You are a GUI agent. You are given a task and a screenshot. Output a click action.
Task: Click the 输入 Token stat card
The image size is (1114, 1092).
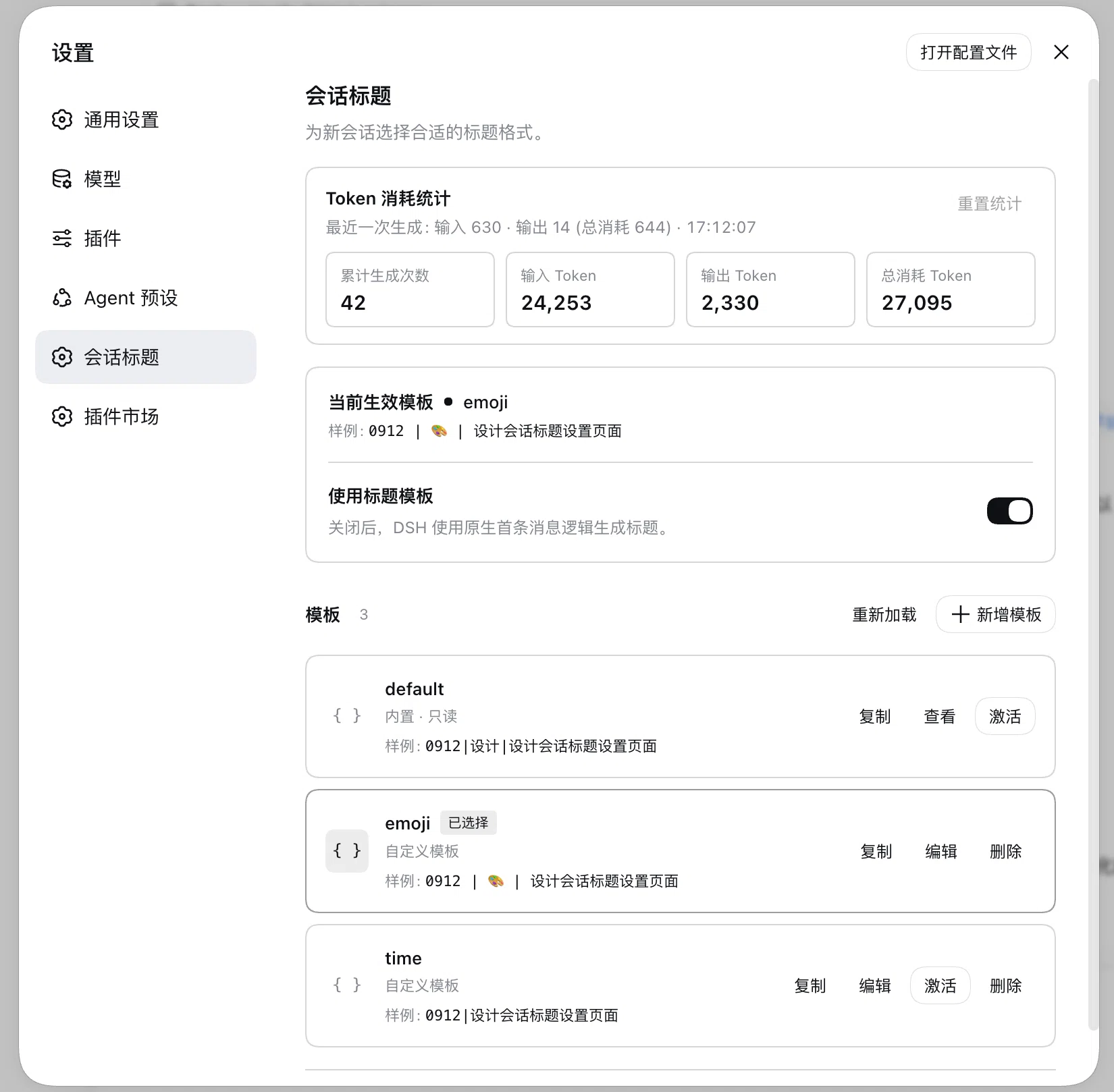pos(590,290)
